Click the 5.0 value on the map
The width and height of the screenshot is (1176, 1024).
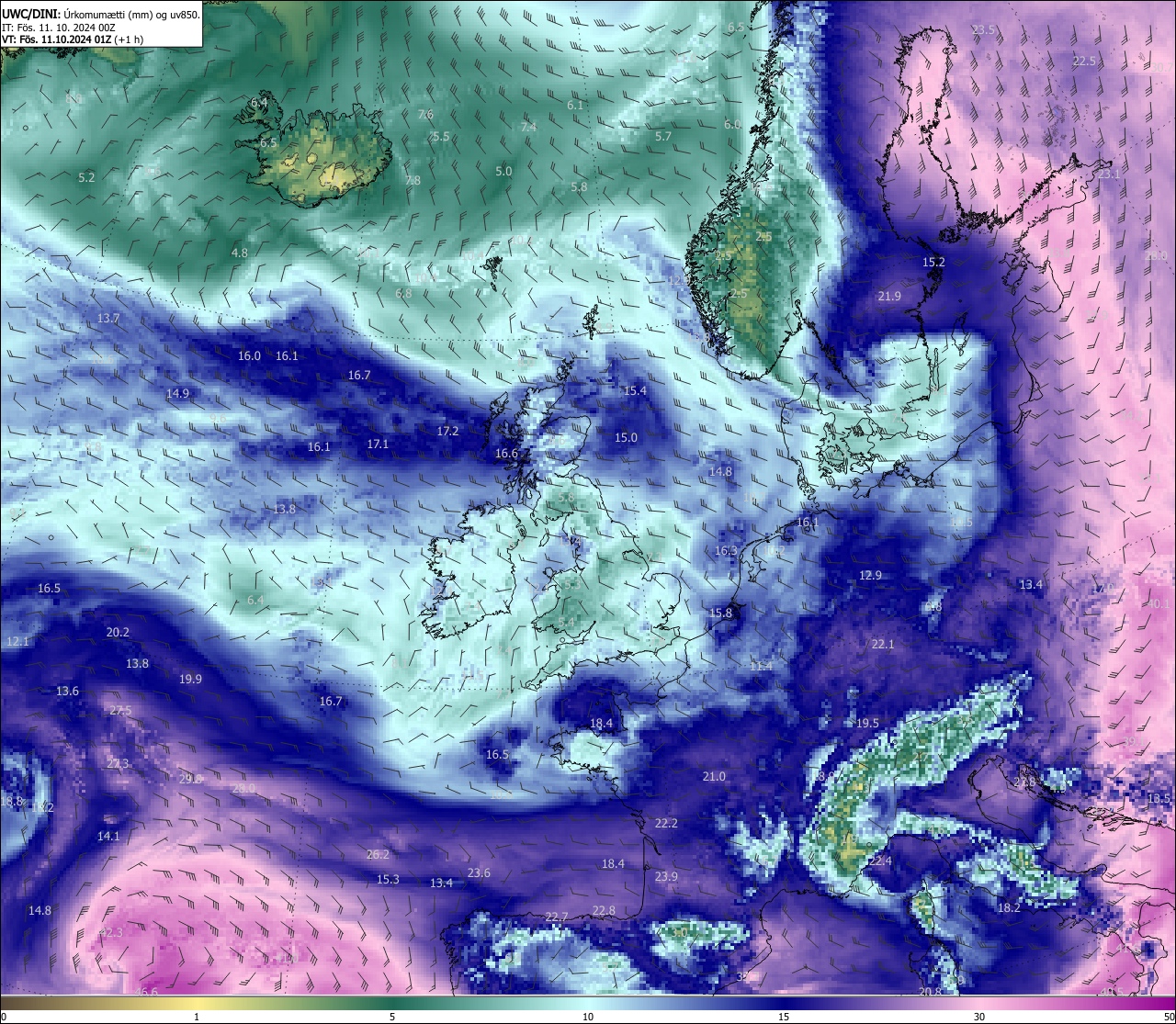pos(503,171)
